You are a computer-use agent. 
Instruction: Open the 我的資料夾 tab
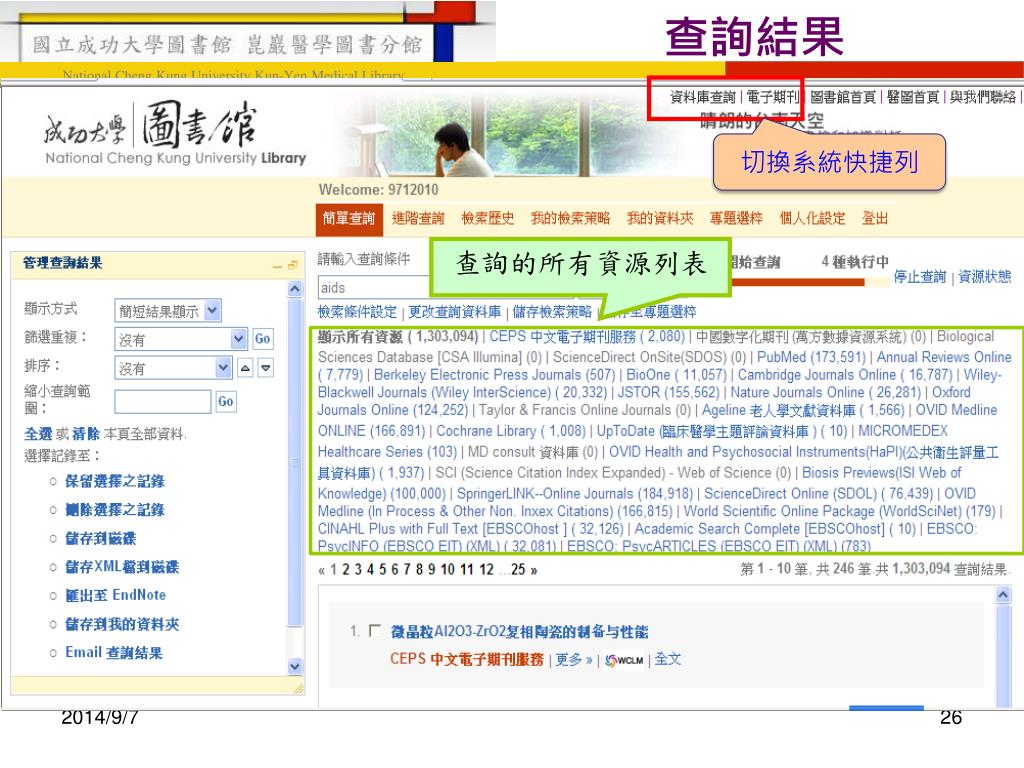(660, 218)
